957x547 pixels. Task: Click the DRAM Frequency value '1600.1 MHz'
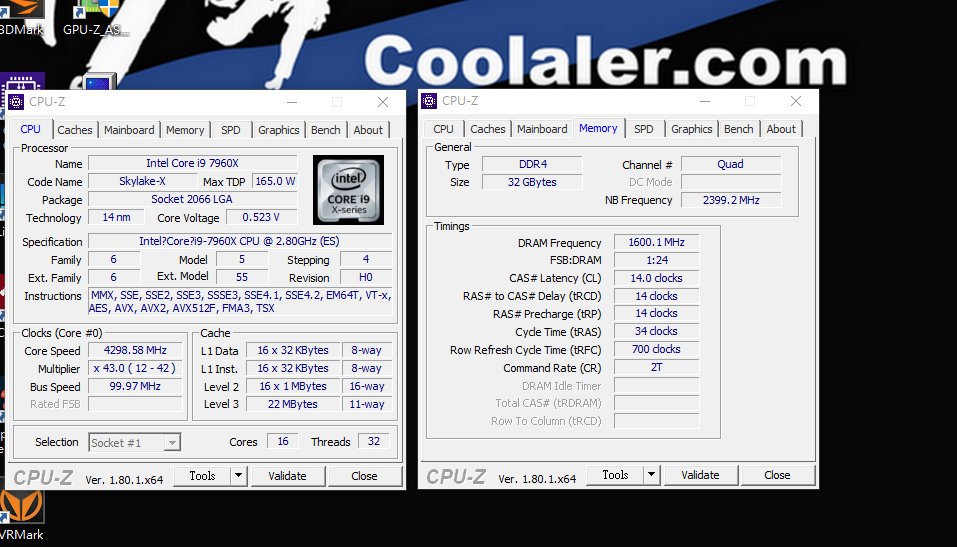coord(656,242)
